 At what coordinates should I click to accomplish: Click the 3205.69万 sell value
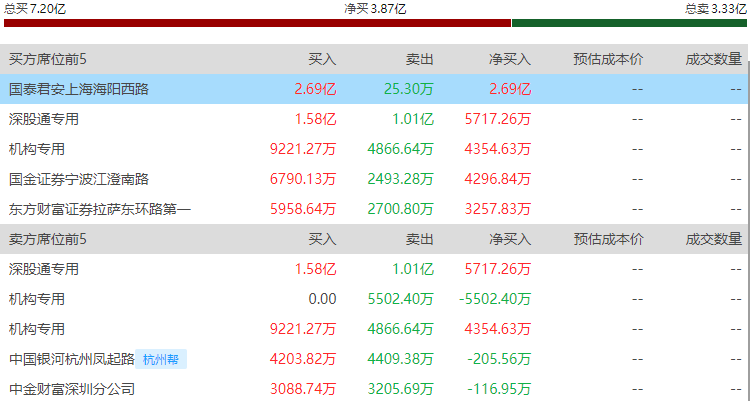pos(401,389)
